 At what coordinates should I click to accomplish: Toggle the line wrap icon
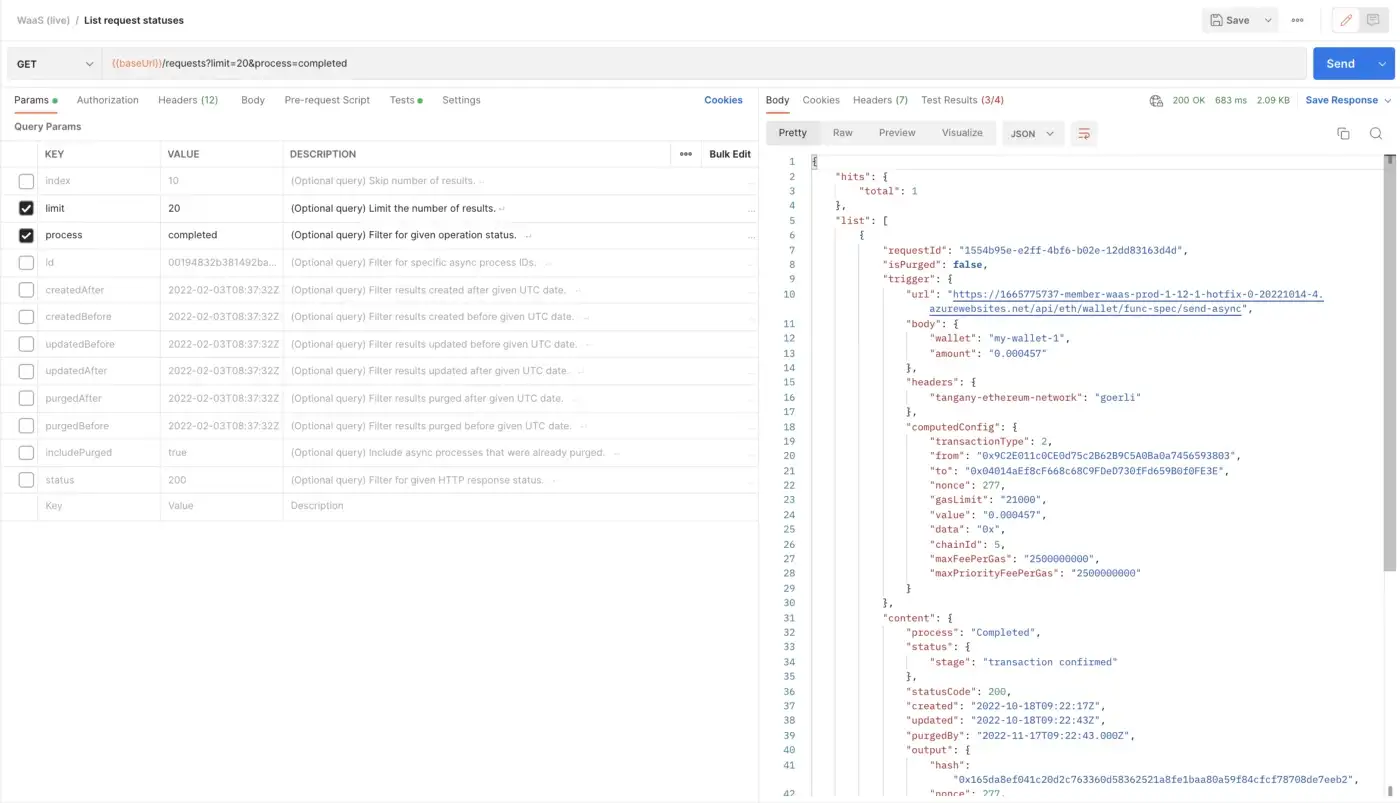click(1083, 133)
